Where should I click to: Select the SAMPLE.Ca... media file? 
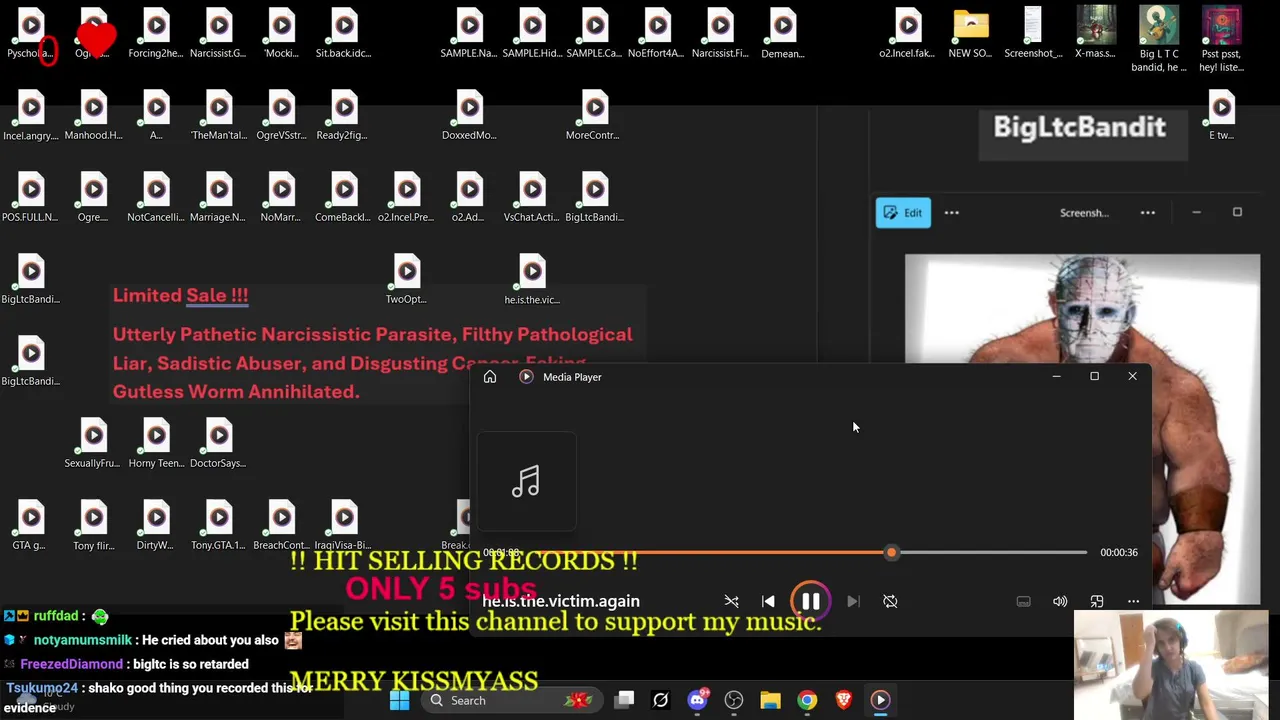coord(595,34)
